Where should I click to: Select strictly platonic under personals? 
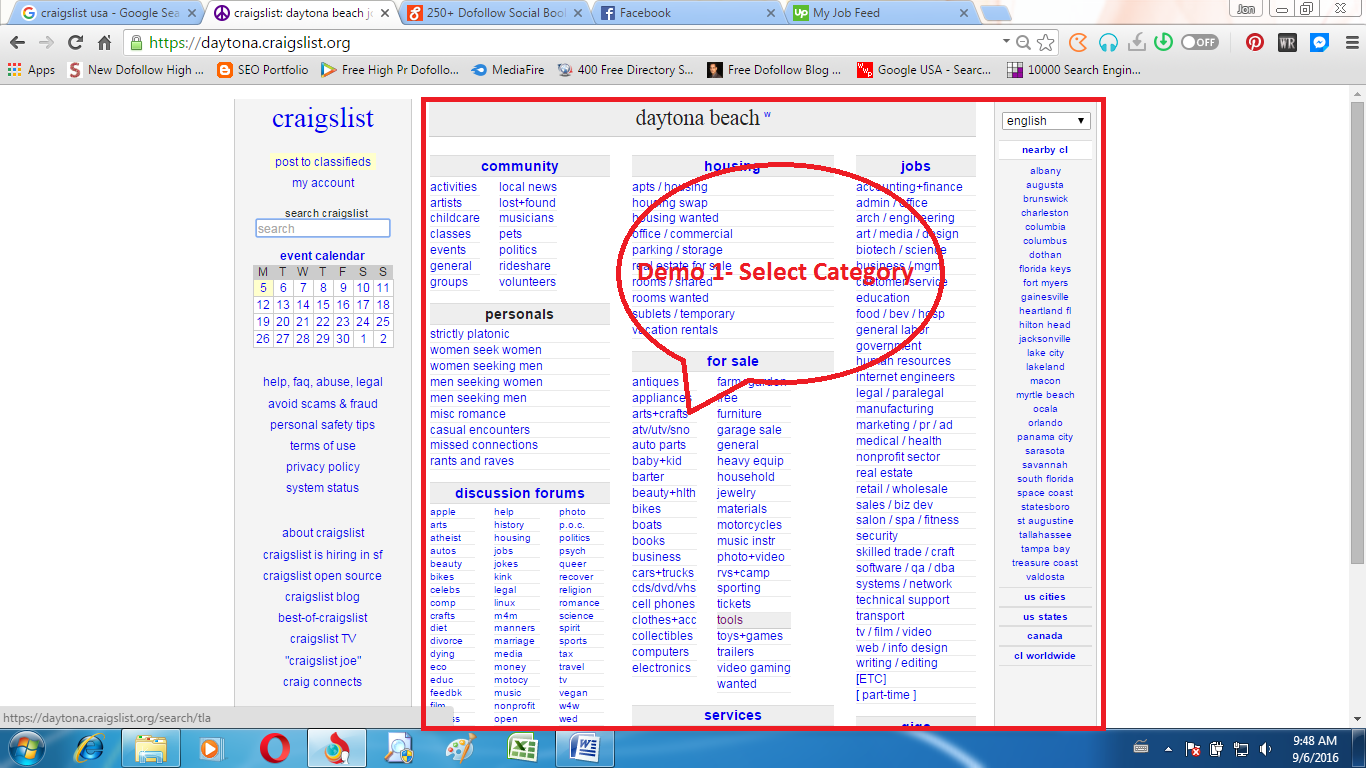[x=470, y=334]
